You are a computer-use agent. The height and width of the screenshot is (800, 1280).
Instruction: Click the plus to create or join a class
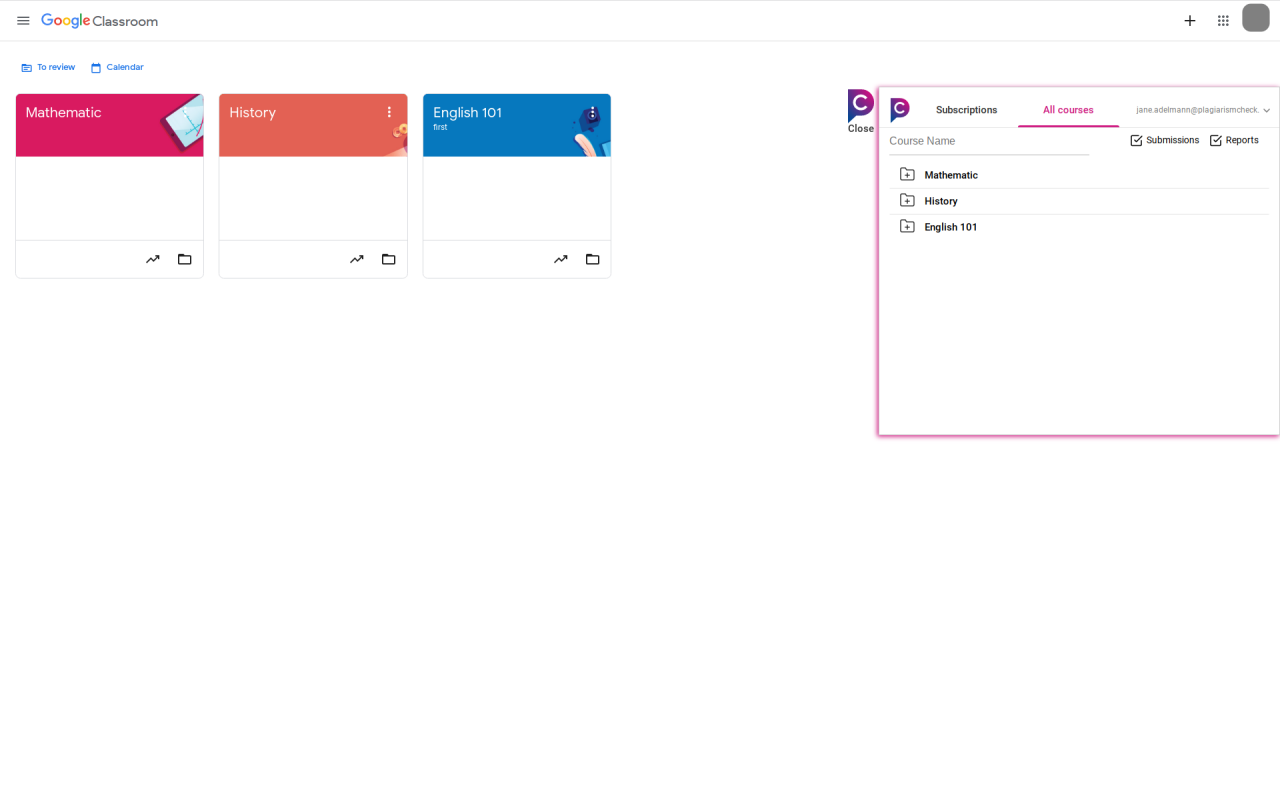[1189, 20]
